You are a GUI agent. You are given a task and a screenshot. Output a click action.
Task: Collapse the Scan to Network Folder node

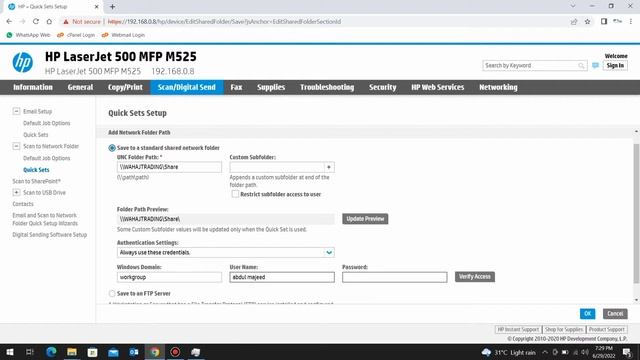[16, 146]
